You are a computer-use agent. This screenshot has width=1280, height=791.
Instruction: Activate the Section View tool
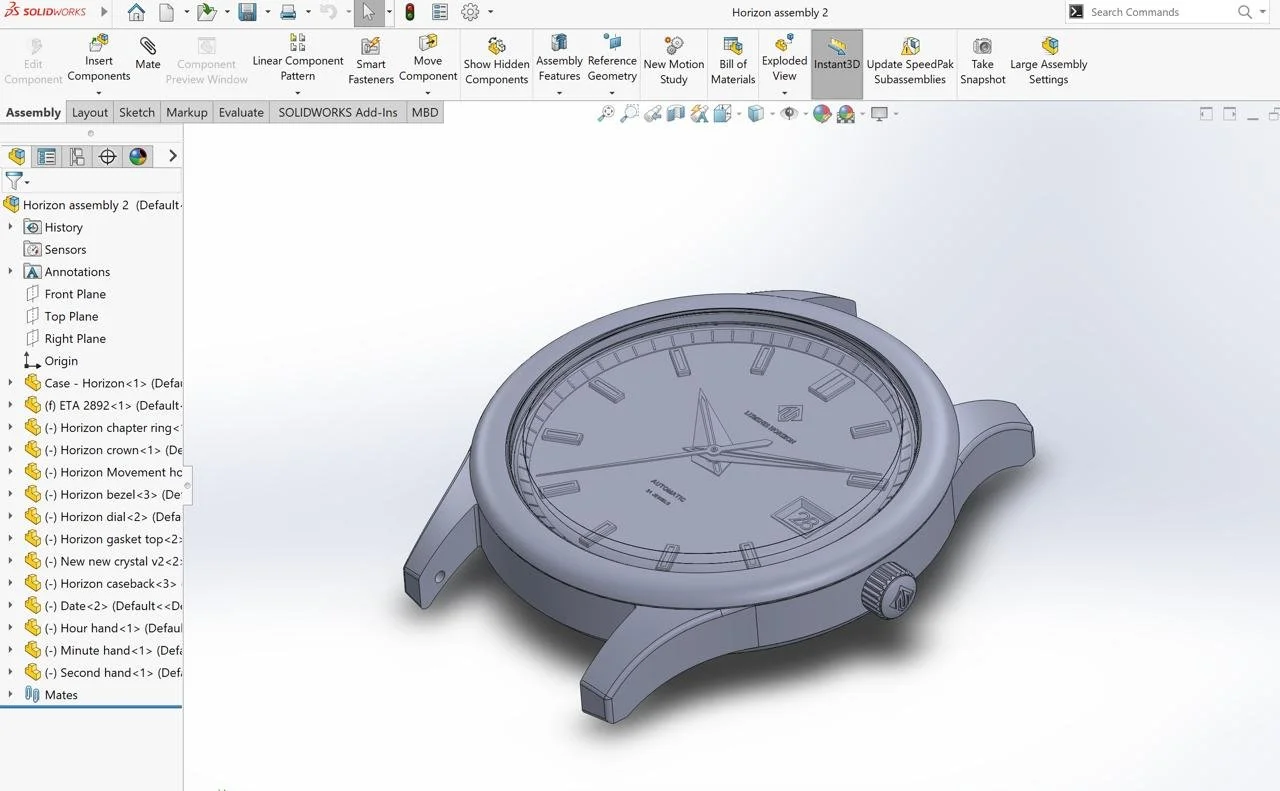(675, 113)
